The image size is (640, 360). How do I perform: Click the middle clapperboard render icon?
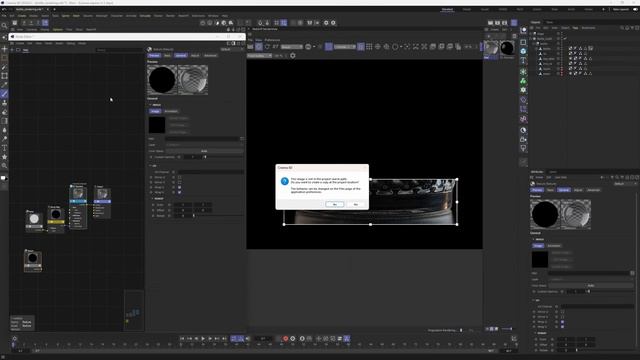coord(497,23)
